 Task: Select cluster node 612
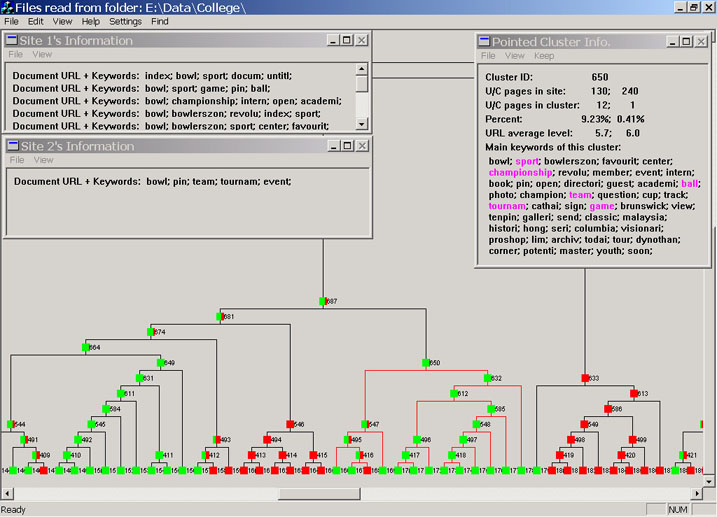(x=454, y=394)
